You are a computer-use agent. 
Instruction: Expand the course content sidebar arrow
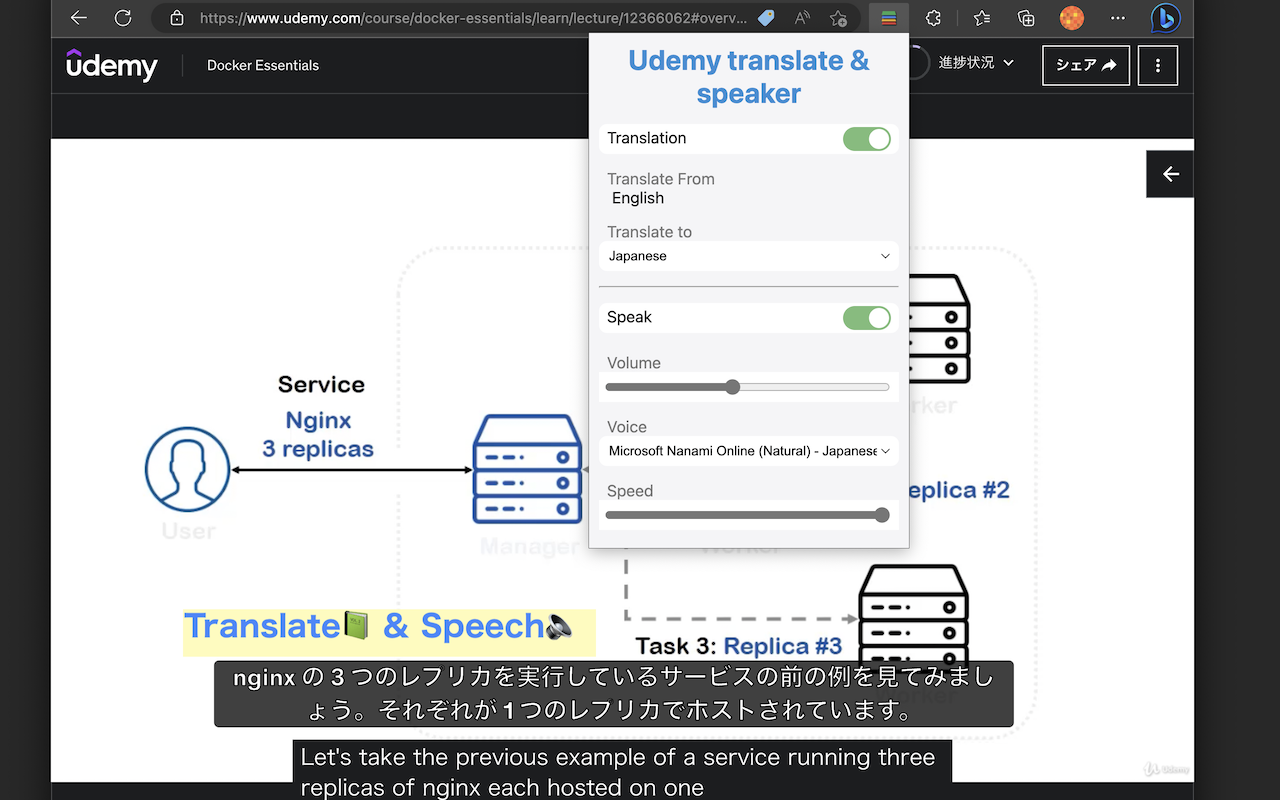tap(1169, 173)
